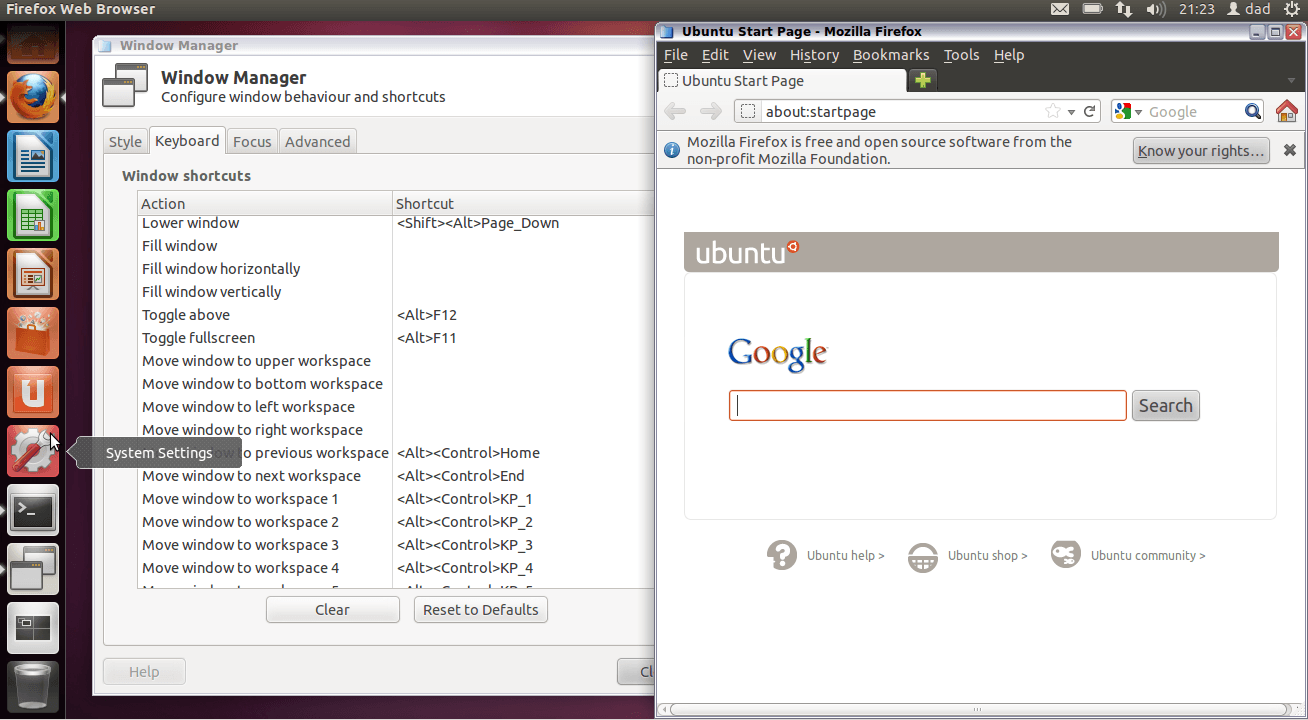Select the Fill window horizontally row
The width and height of the screenshot is (1308, 720).
coord(396,269)
